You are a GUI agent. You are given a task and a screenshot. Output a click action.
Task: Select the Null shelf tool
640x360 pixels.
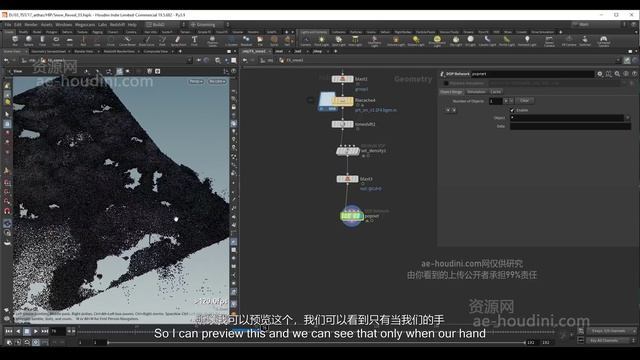[x=83, y=41]
